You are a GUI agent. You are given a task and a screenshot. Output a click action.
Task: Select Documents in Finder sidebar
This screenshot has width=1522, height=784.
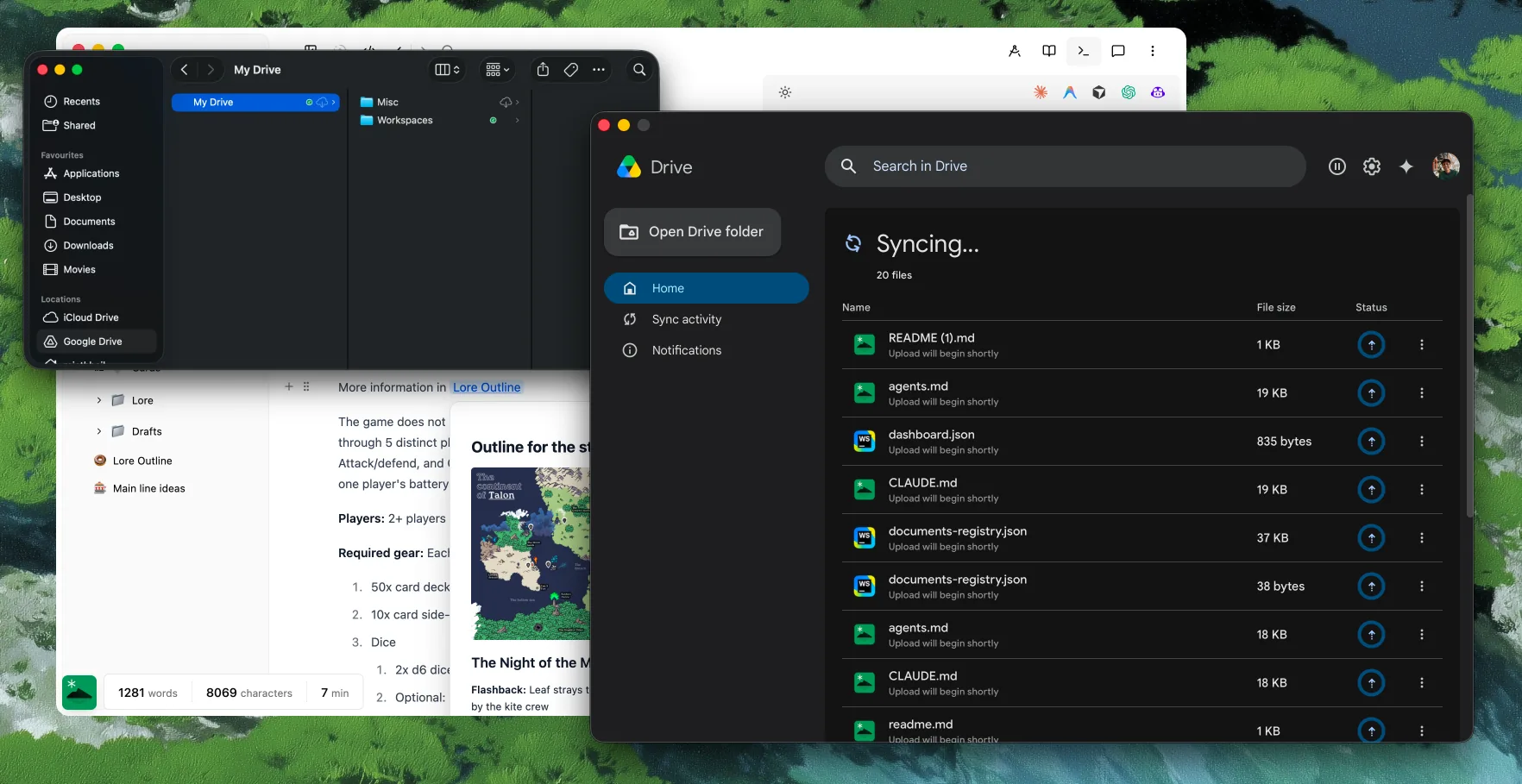[x=96, y=223]
